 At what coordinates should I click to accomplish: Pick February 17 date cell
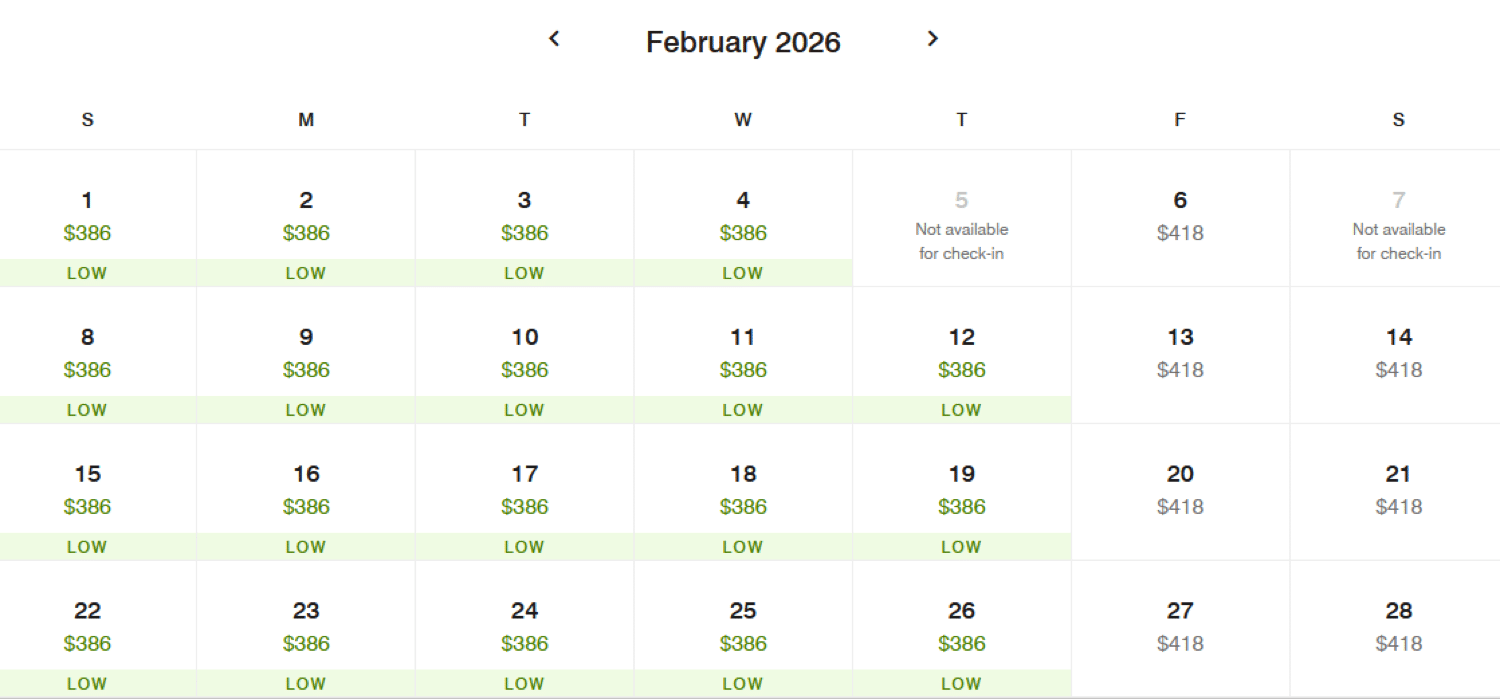524,492
